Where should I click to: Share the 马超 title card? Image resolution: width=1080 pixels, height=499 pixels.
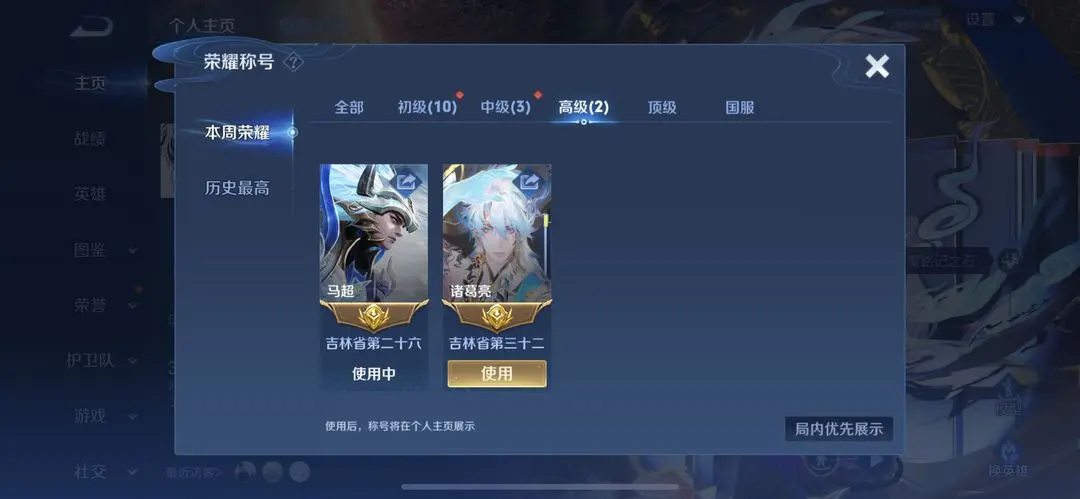(407, 181)
